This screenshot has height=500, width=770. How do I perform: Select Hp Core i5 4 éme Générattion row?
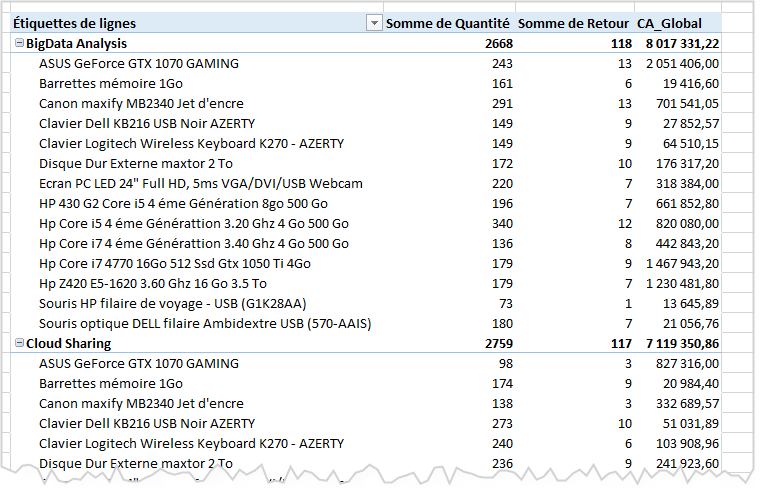click(194, 223)
